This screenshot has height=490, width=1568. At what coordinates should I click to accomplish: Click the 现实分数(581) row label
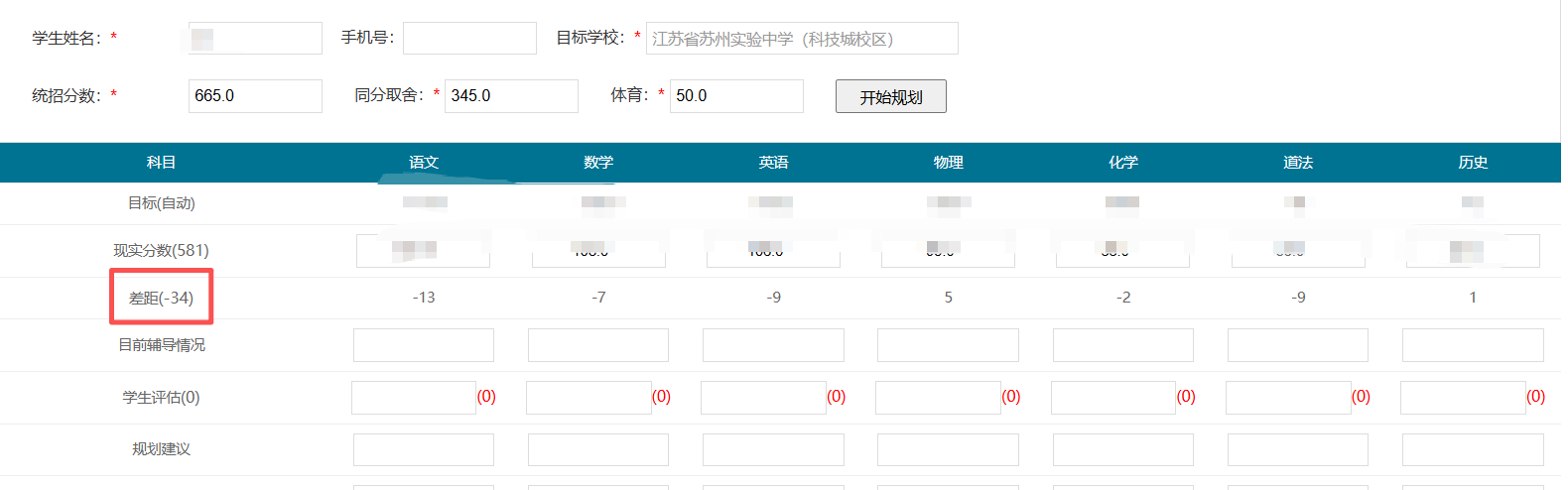(161, 250)
